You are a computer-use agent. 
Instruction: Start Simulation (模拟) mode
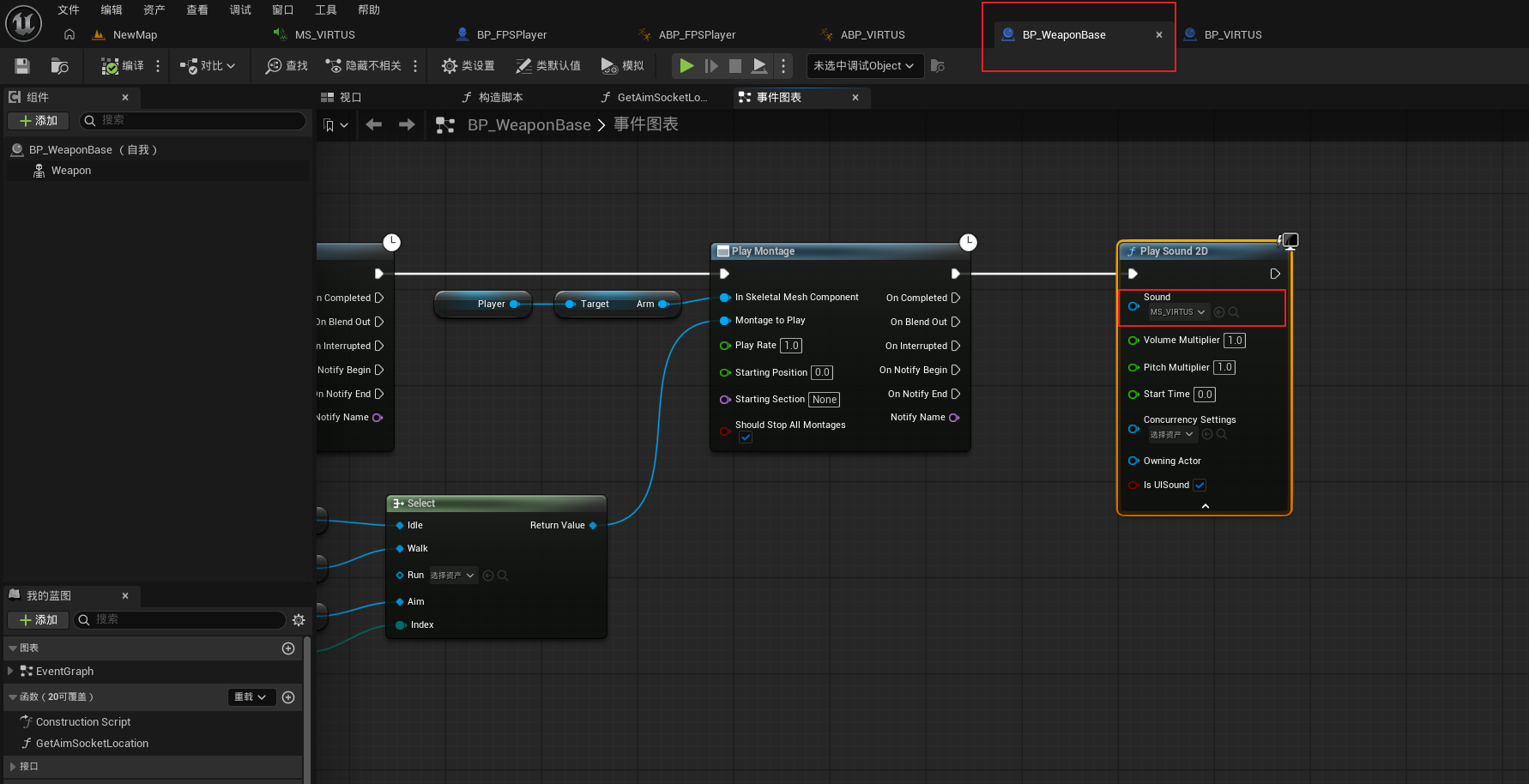pos(623,66)
